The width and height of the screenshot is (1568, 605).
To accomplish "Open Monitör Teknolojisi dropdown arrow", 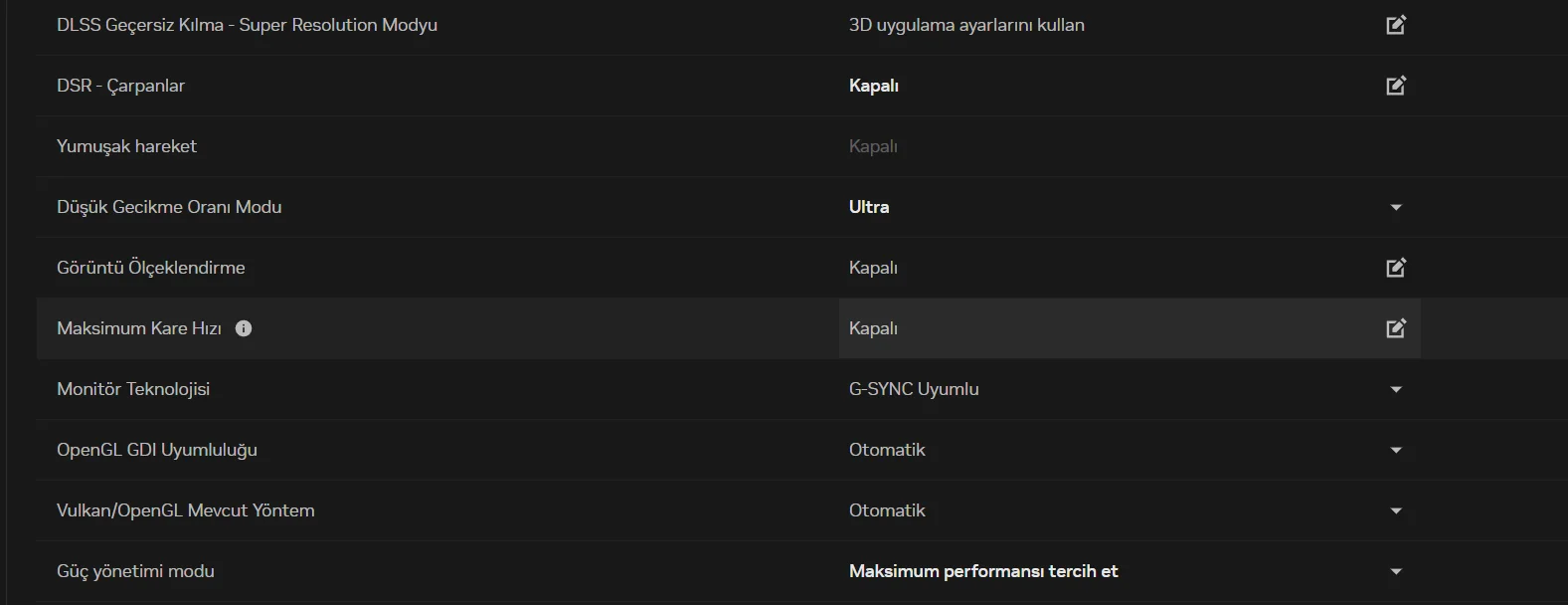I will pos(1396,389).
